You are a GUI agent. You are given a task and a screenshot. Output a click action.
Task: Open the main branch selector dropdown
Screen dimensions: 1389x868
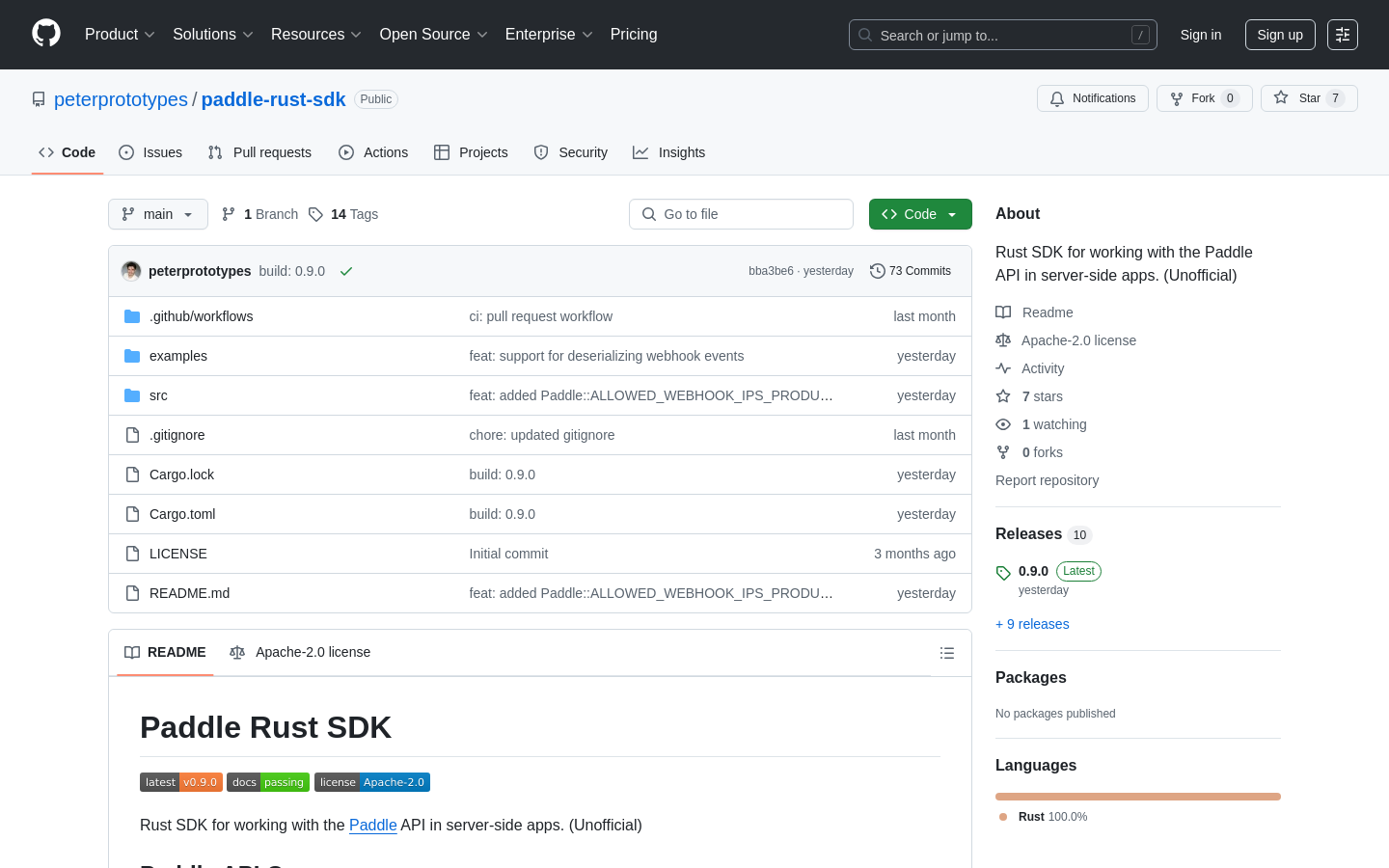(x=158, y=214)
